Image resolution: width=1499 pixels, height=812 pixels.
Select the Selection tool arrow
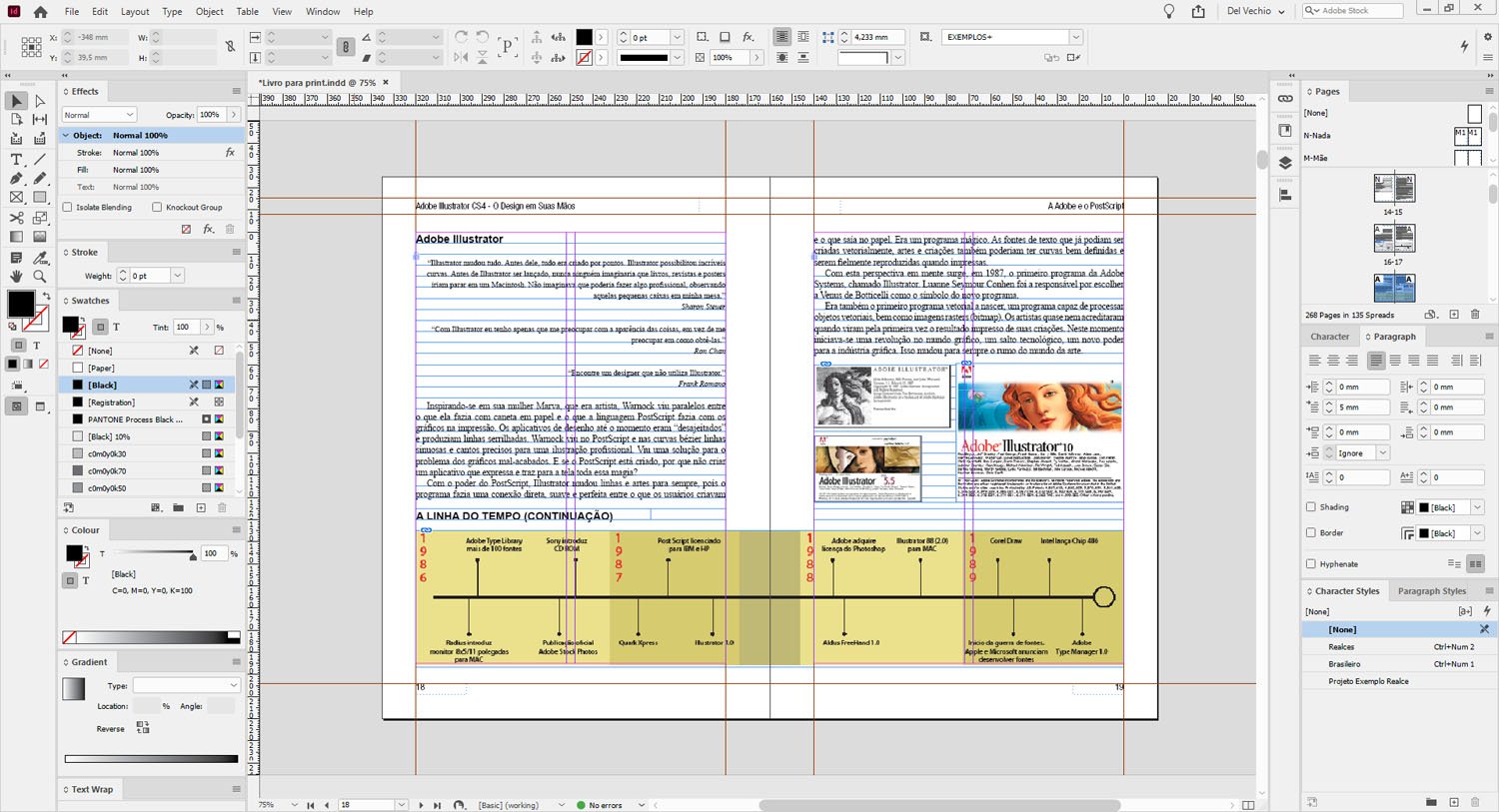click(x=16, y=101)
